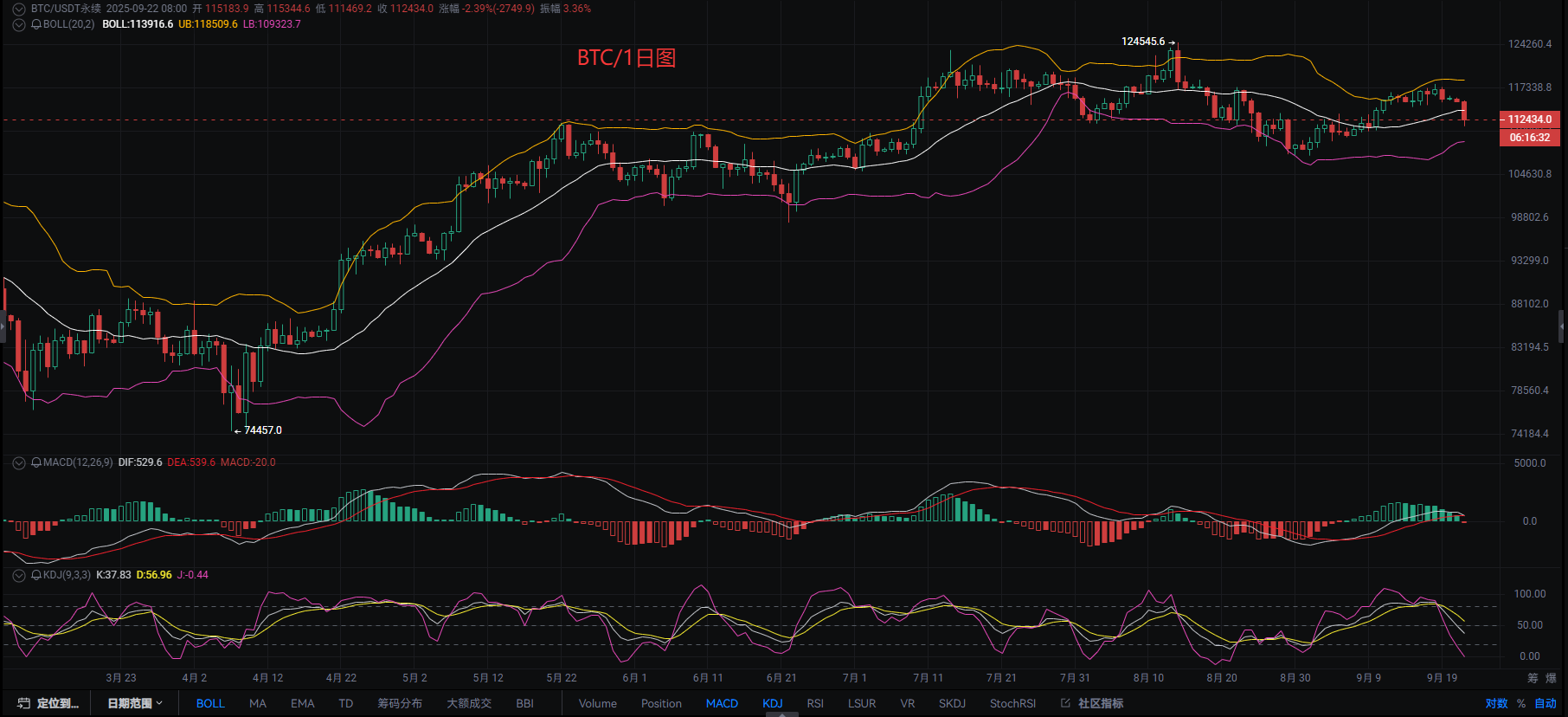1568x717 pixels.
Task: Click the high price marker 124545.6
Action: pos(1143,42)
